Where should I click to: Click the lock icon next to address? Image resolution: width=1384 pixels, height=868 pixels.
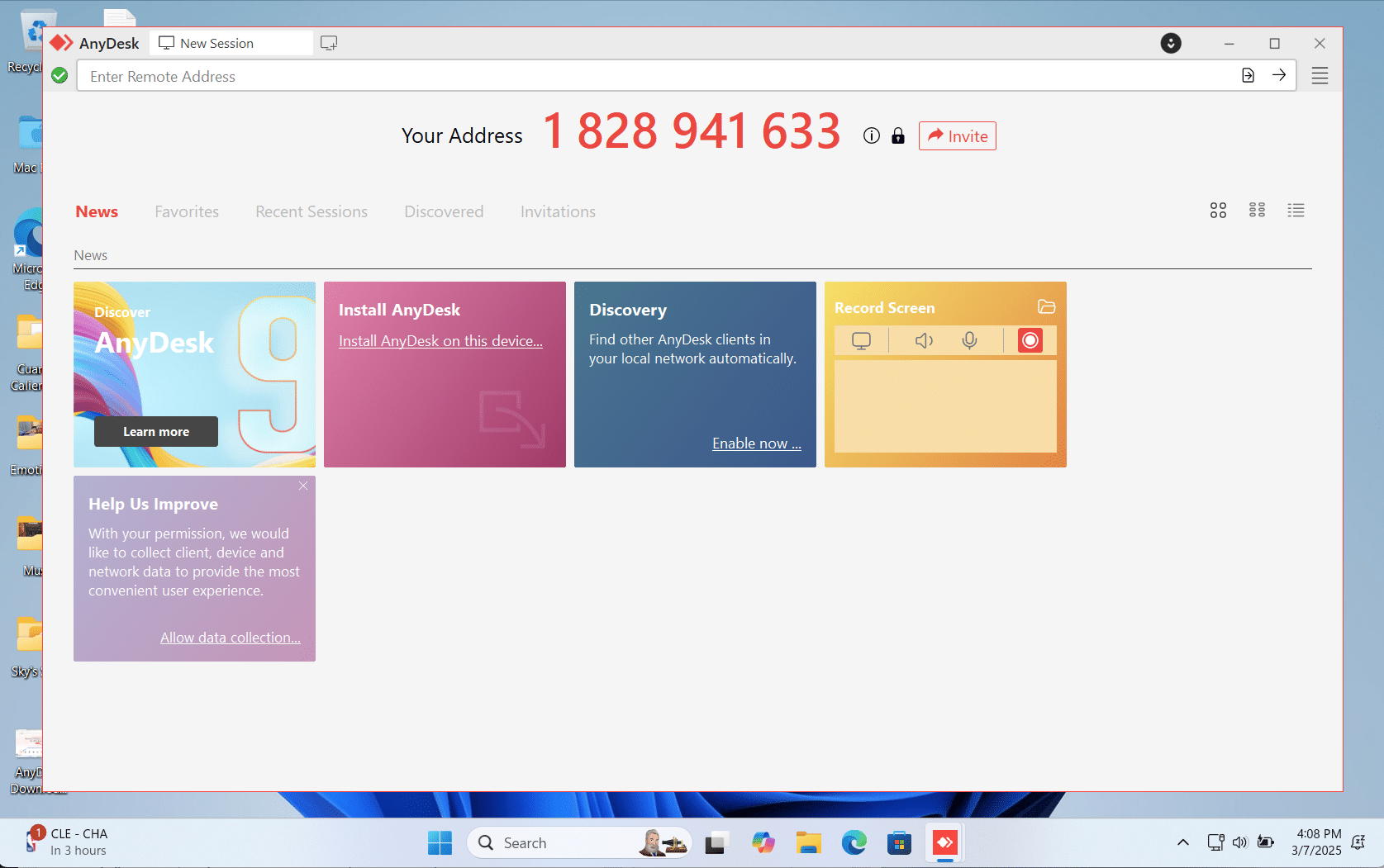click(x=898, y=135)
